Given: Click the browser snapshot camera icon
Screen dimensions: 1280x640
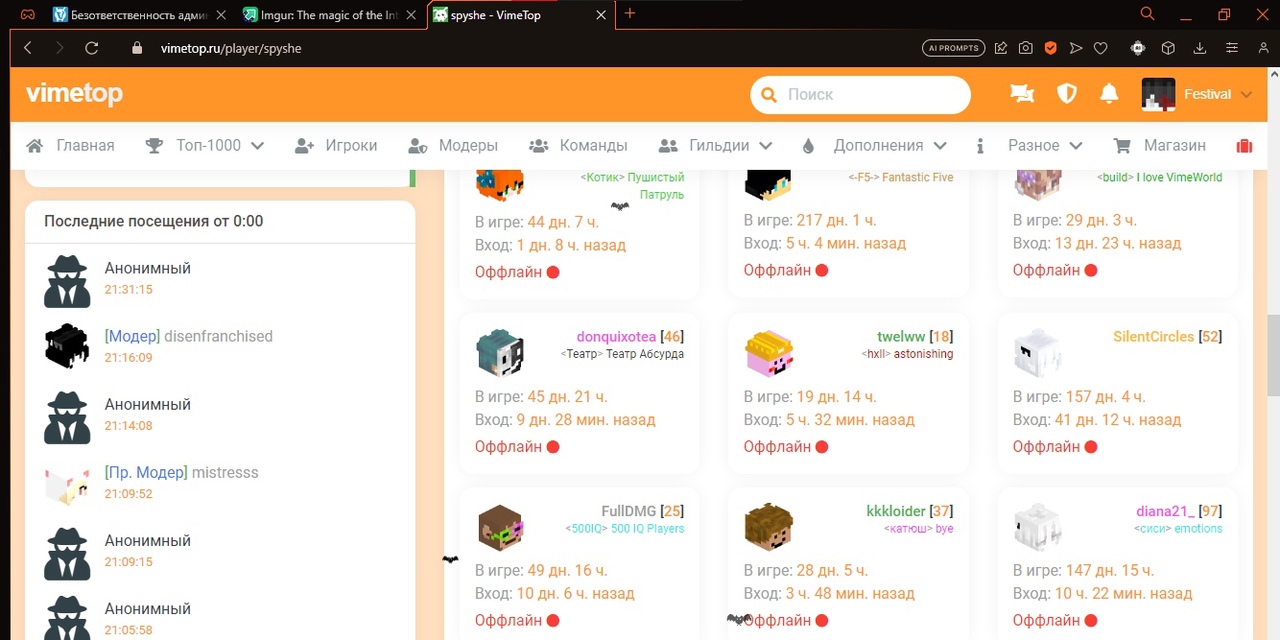Looking at the screenshot, I should (x=1025, y=48).
